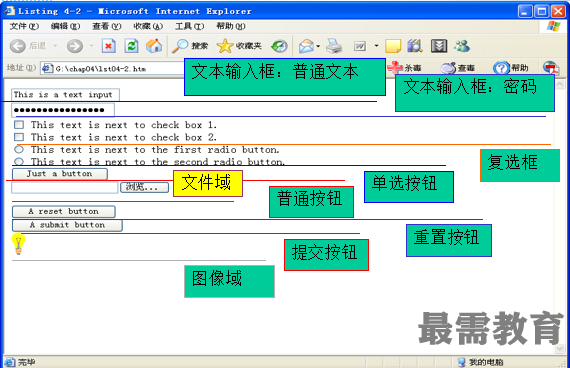The width and height of the screenshot is (570, 368).
Task: Expand the Back button history dropdown
Action: [x=55, y=46]
